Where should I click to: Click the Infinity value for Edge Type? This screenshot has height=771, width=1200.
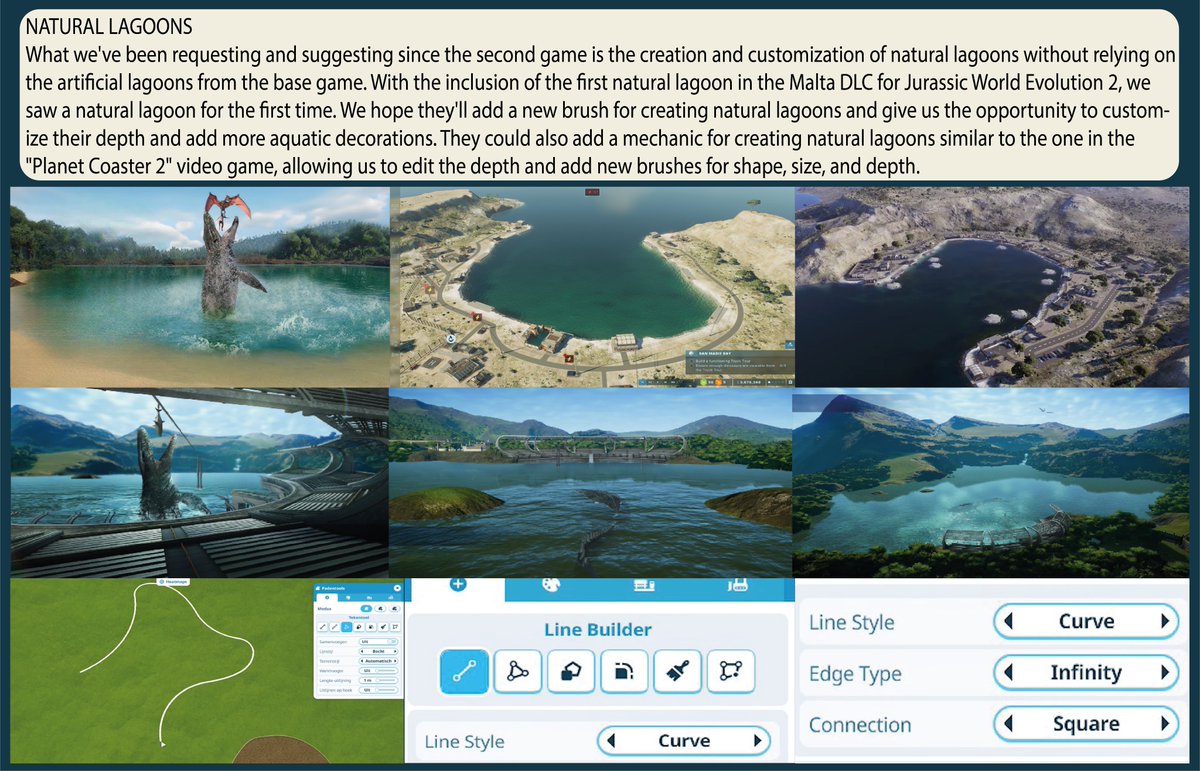(x=1086, y=673)
